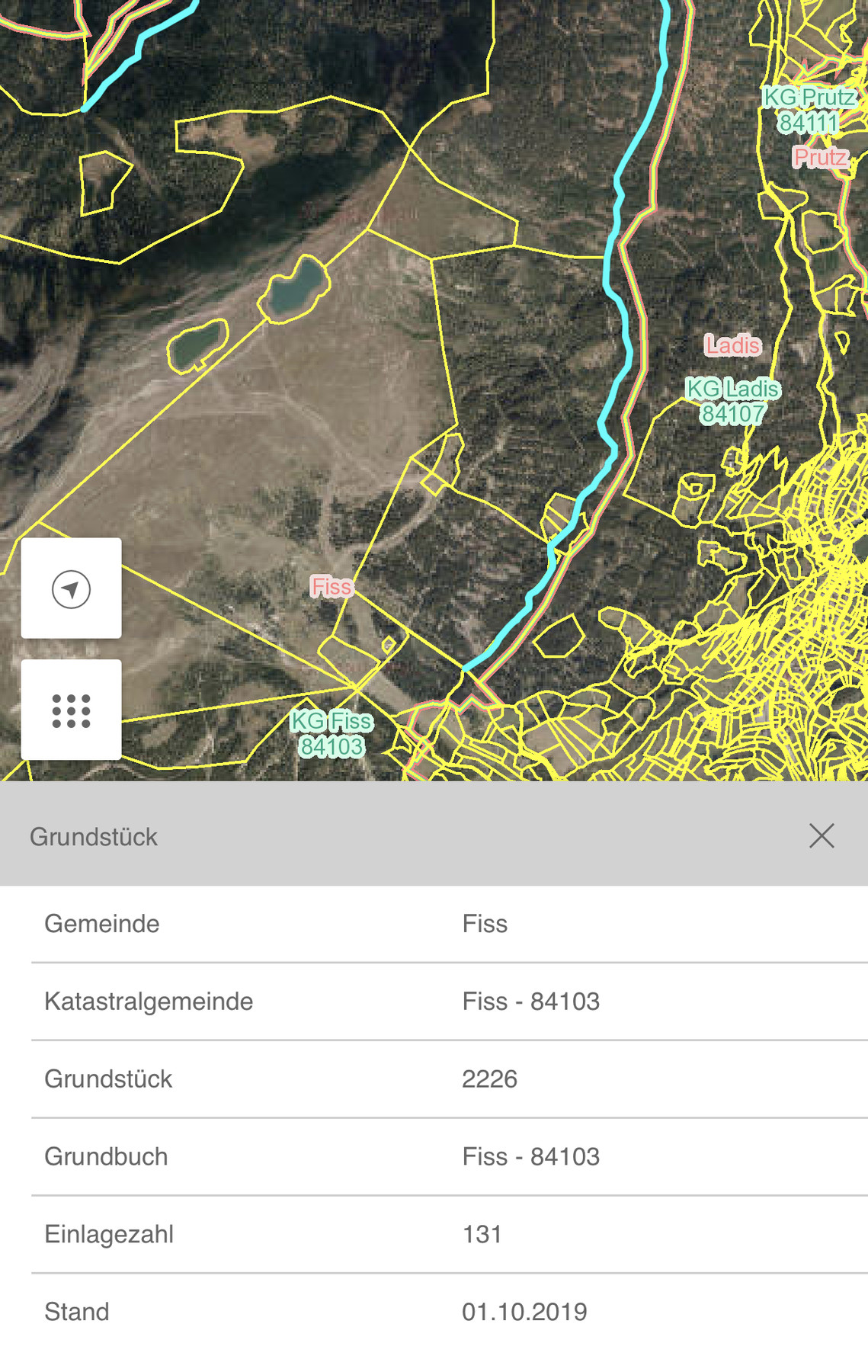This screenshot has height=1372, width=868.
Task: Tap the Einlagezahl row label
Action: [109, 1235]
